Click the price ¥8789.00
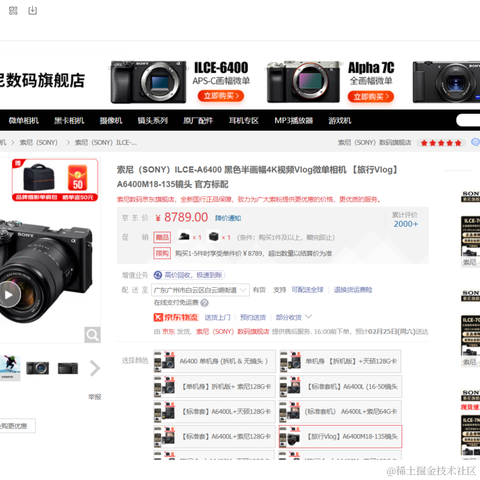 182,217
